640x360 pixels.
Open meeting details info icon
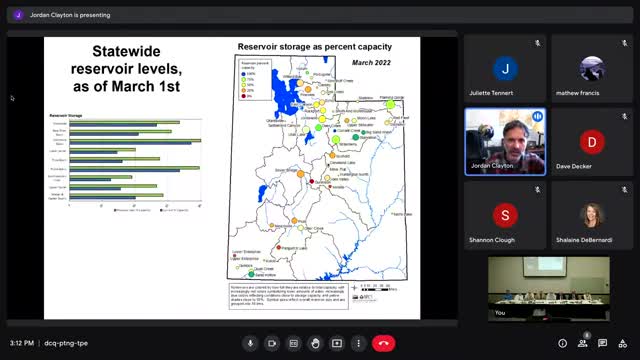[562, 343]
